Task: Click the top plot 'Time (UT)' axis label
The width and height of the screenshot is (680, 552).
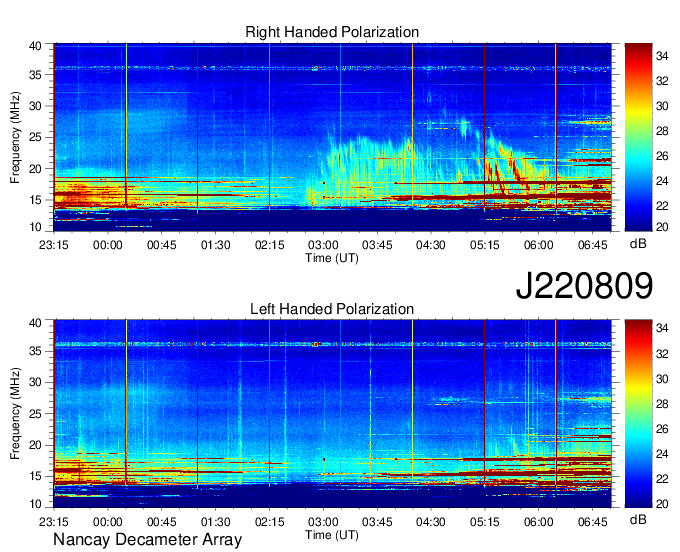Action: click(x=332, y=258)
